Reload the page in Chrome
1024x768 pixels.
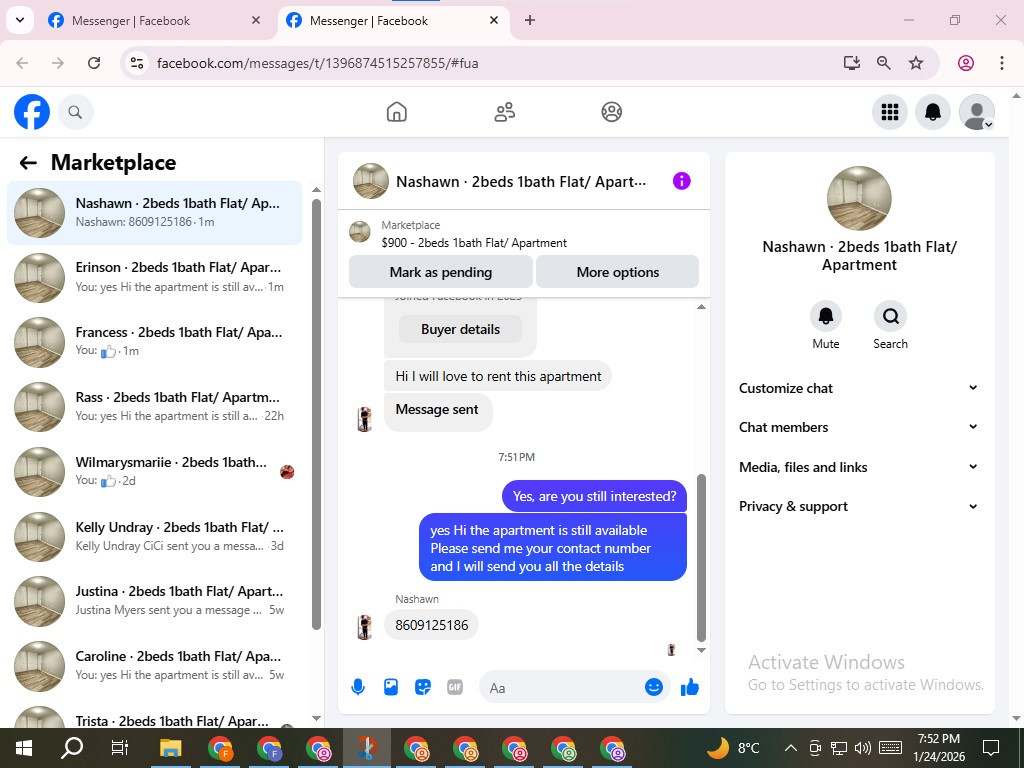tap(94, 63)
